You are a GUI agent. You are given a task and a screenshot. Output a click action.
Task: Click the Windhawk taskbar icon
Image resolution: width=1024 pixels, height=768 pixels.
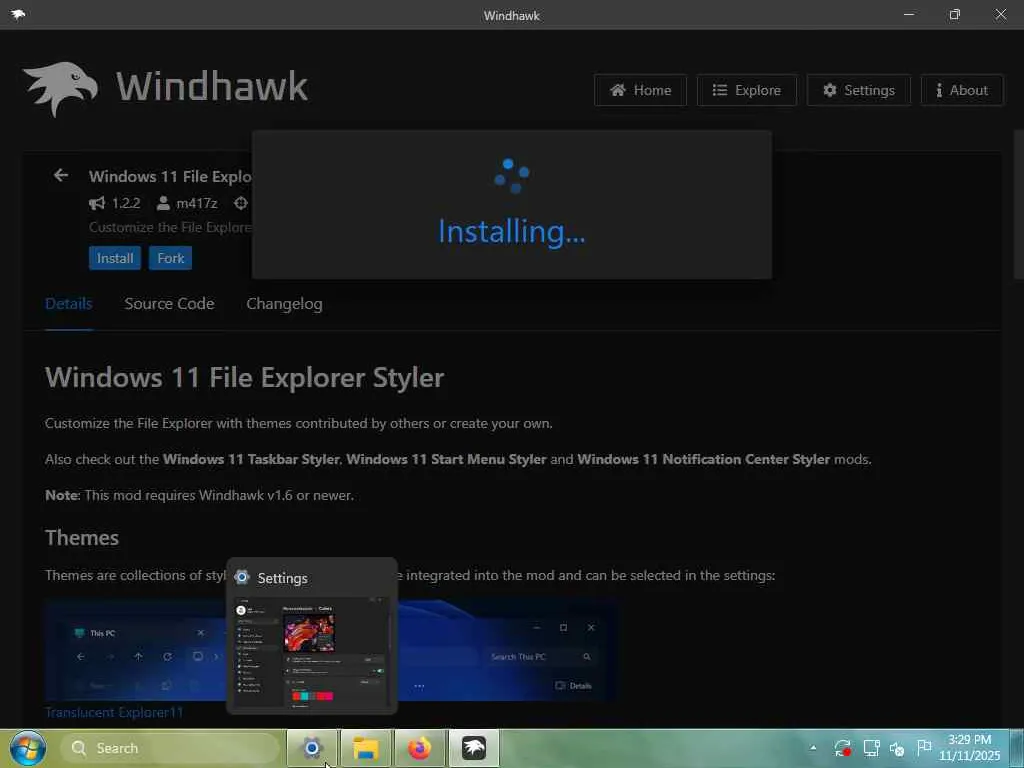tap(474, 748)
